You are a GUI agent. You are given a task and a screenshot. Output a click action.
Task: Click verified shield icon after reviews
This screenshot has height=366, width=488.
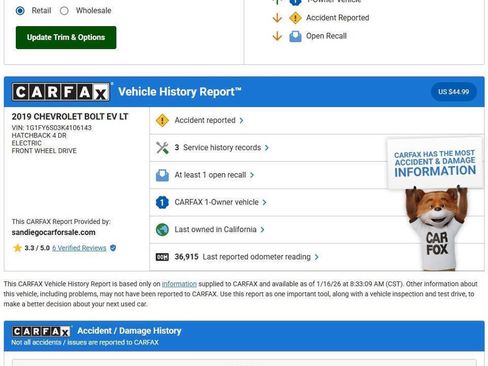point(113,248)
